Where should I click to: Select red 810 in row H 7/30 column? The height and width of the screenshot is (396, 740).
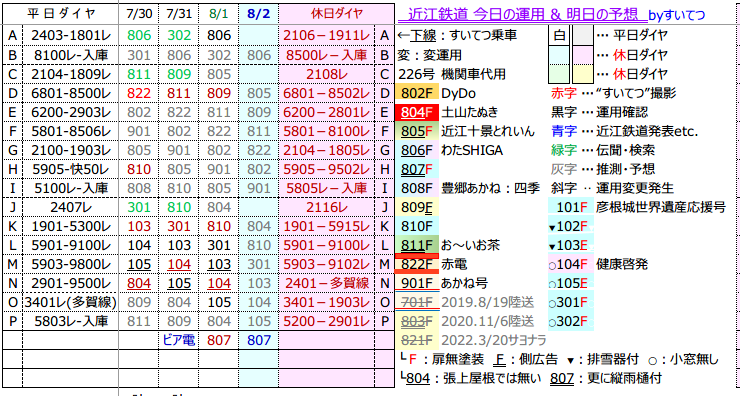[139, 169]
